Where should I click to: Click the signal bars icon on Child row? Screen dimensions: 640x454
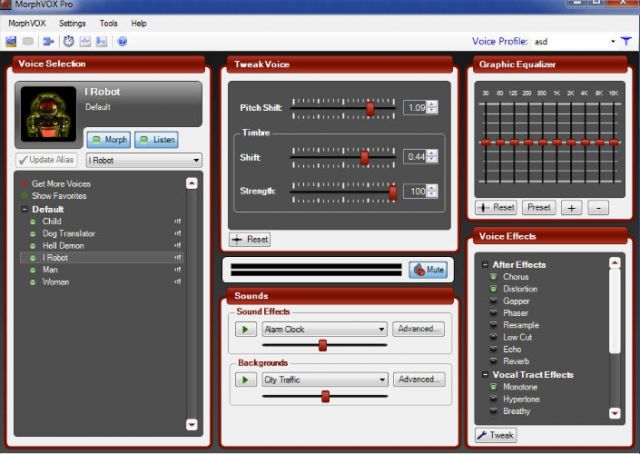[x=178, y=221]
